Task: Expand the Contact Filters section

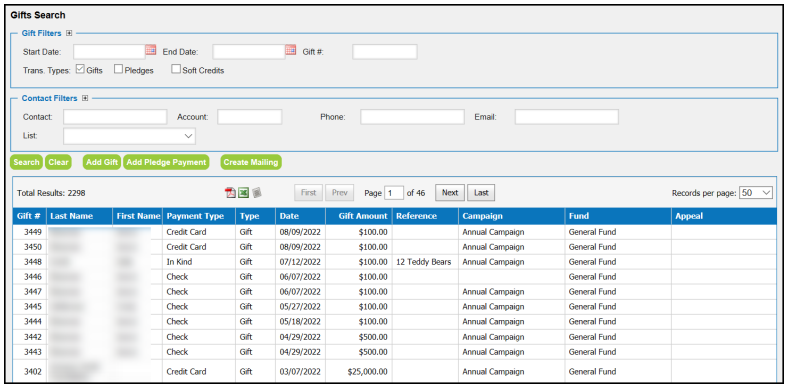Action: click(x=85, y=99)
